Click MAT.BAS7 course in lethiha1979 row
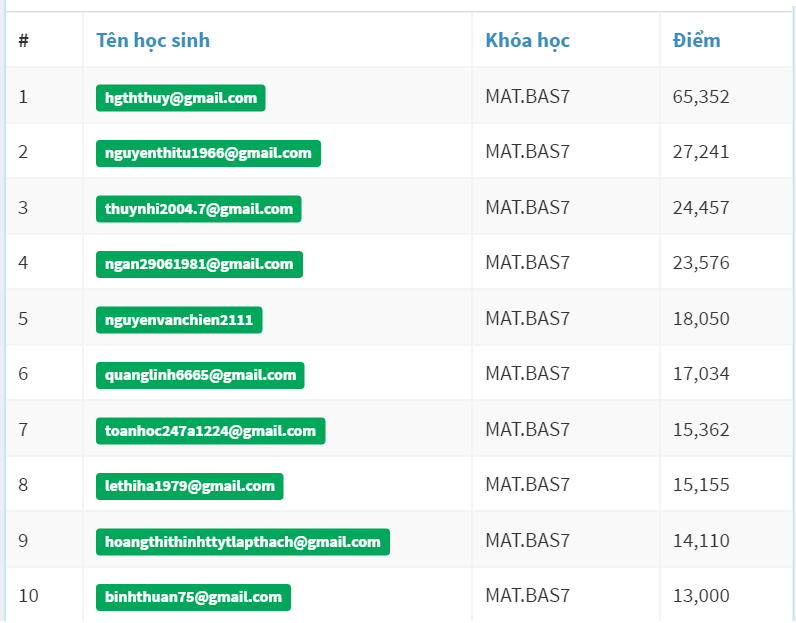This screenshot has width=796, height=623. (527, 484)
